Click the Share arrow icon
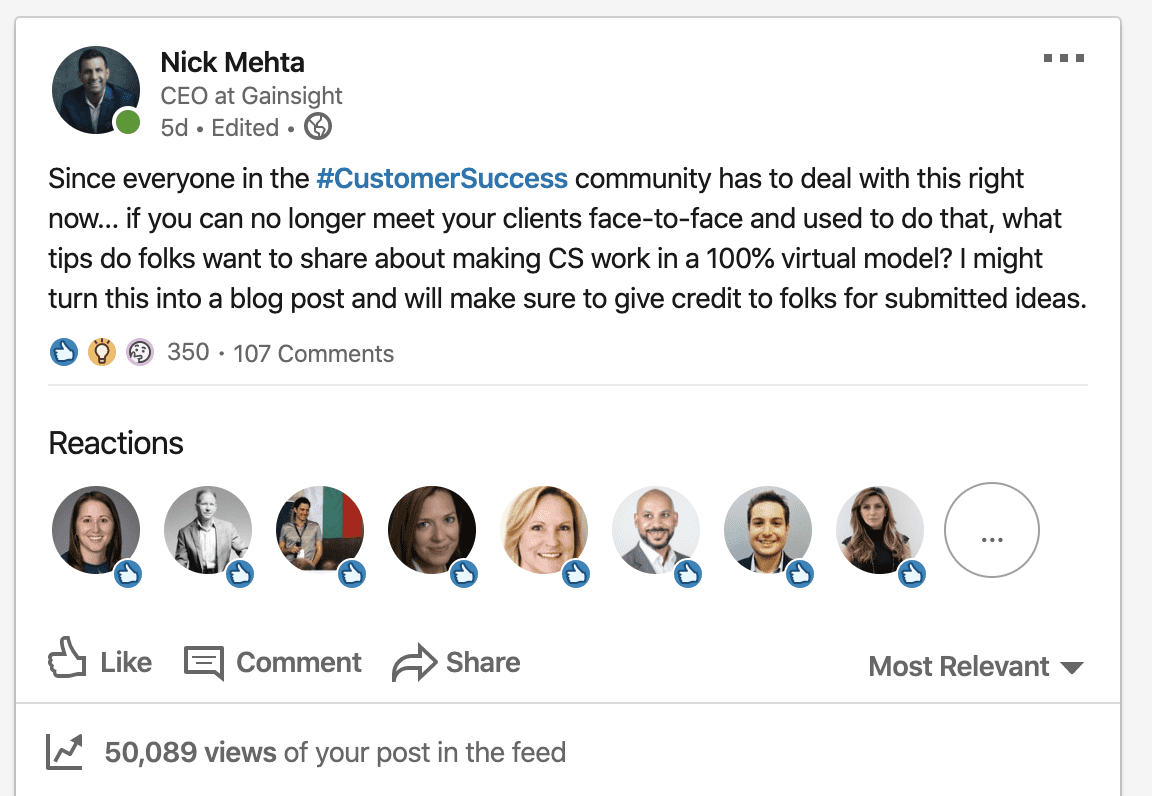This screenshot has width=1152, height=796. tap(414, 662)
